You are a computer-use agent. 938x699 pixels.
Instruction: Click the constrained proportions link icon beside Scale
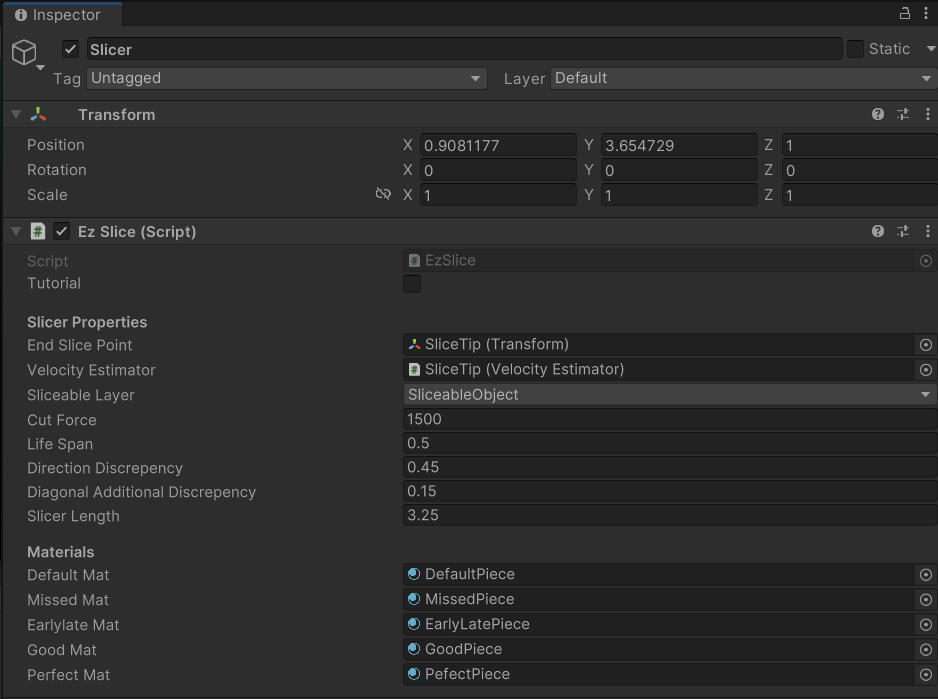383,195
